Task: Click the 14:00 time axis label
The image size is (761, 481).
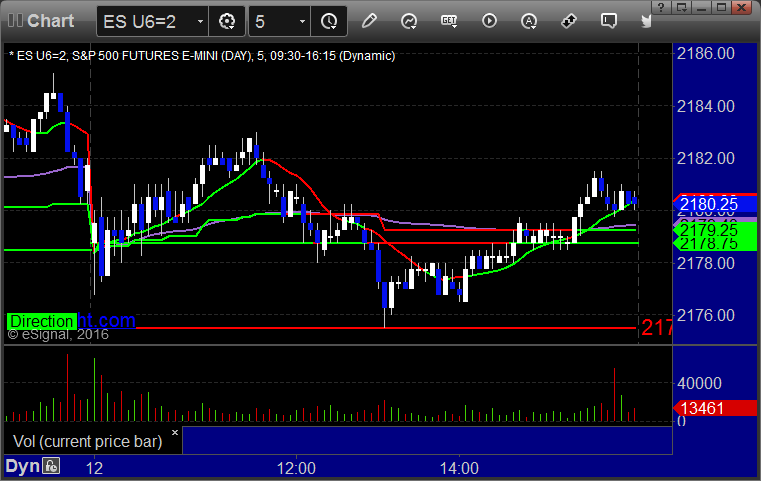Action: point(459,468)
